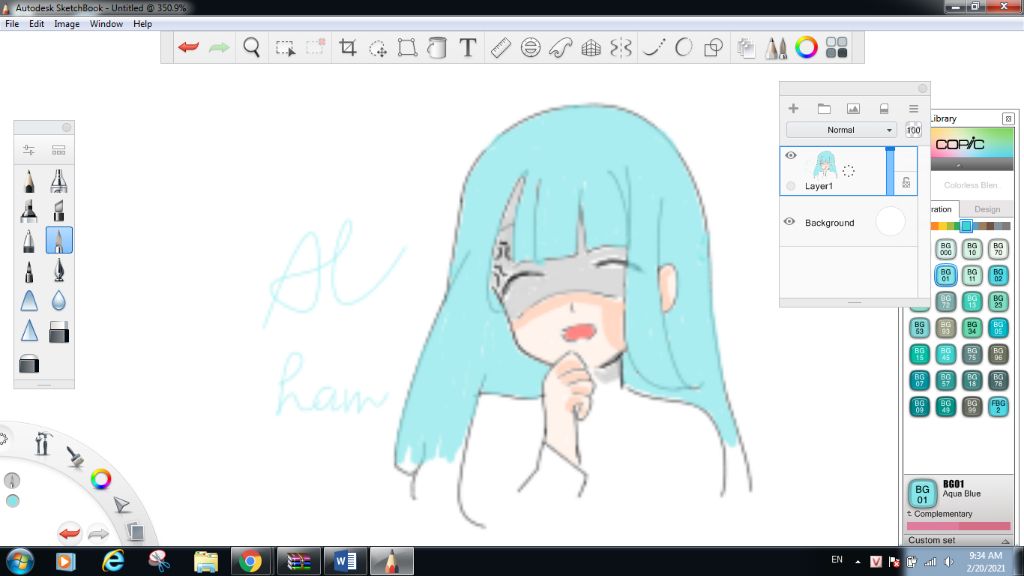Select the Text tool
Image resolution: width=1024 pixels, height=576 pixels.
point(468,47)
